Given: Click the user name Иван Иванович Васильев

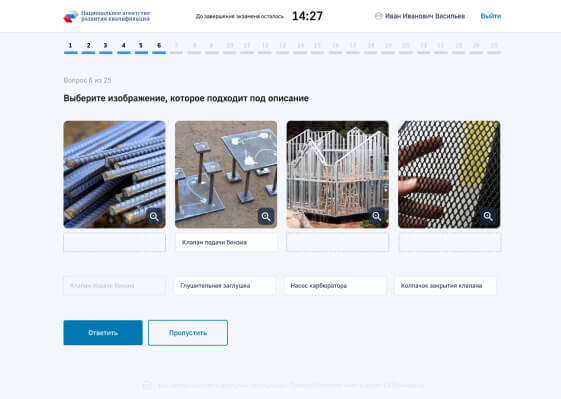Looking at the screenshot, I should [x=425, y=16].
